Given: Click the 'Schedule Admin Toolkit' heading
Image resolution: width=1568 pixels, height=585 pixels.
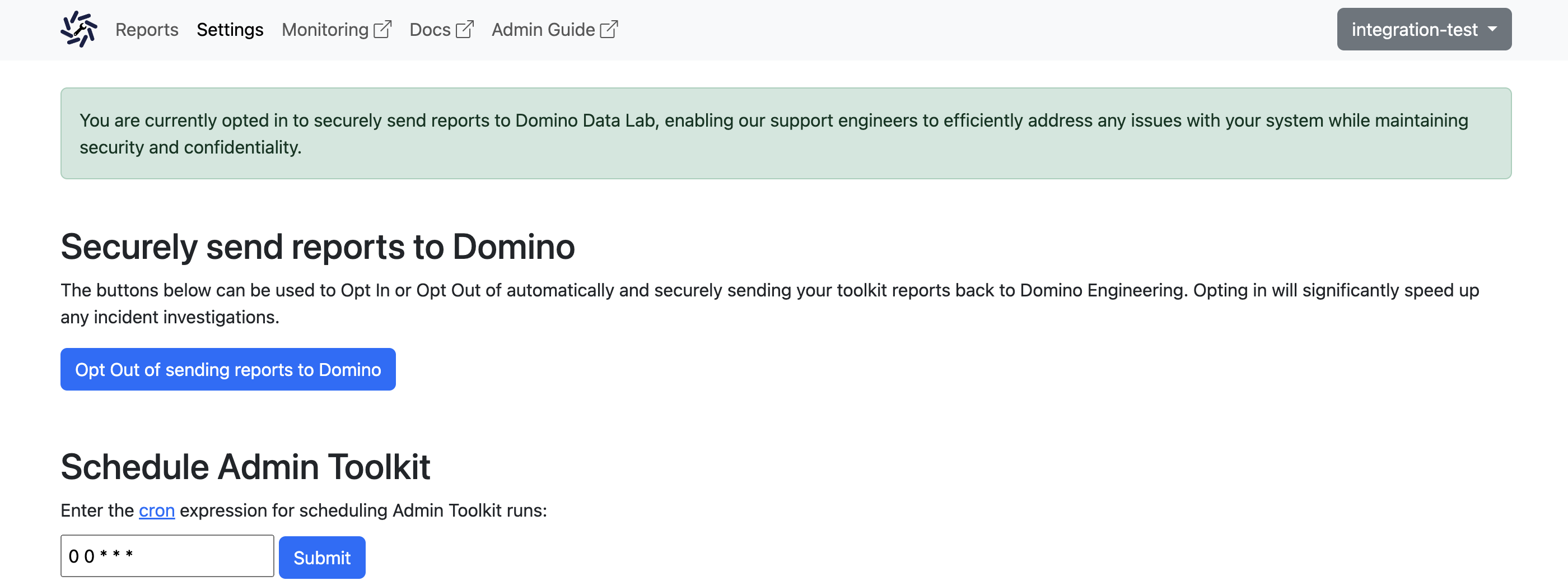Looking at the screenshot, I should point(245,467).
